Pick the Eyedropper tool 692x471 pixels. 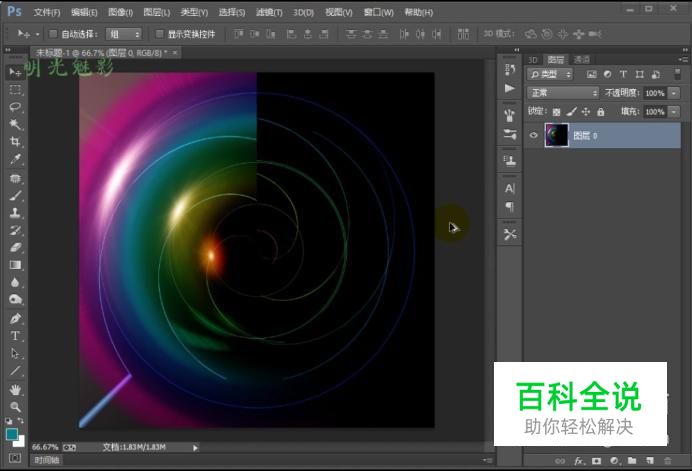point(16,159)
